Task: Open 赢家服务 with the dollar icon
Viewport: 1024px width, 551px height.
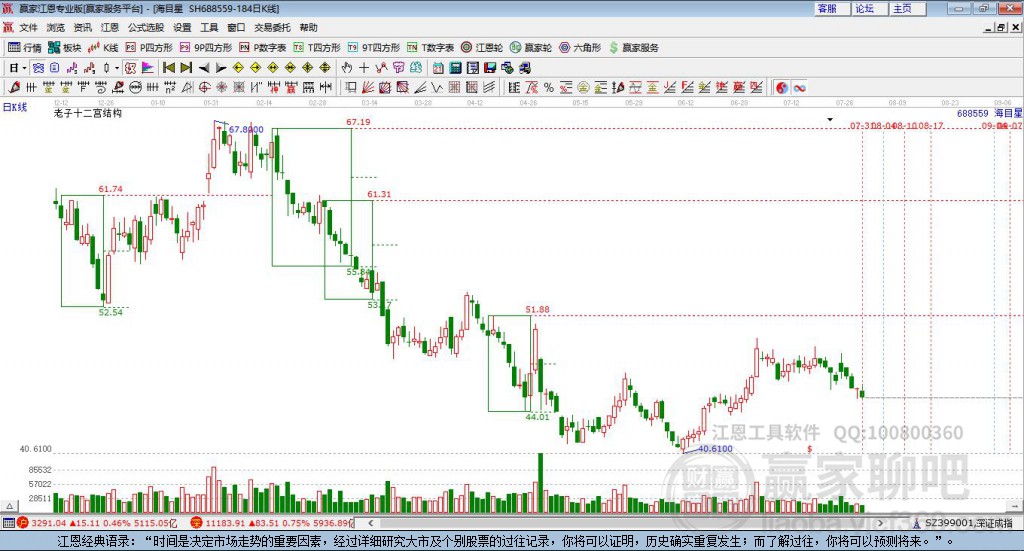Action: 633,48
